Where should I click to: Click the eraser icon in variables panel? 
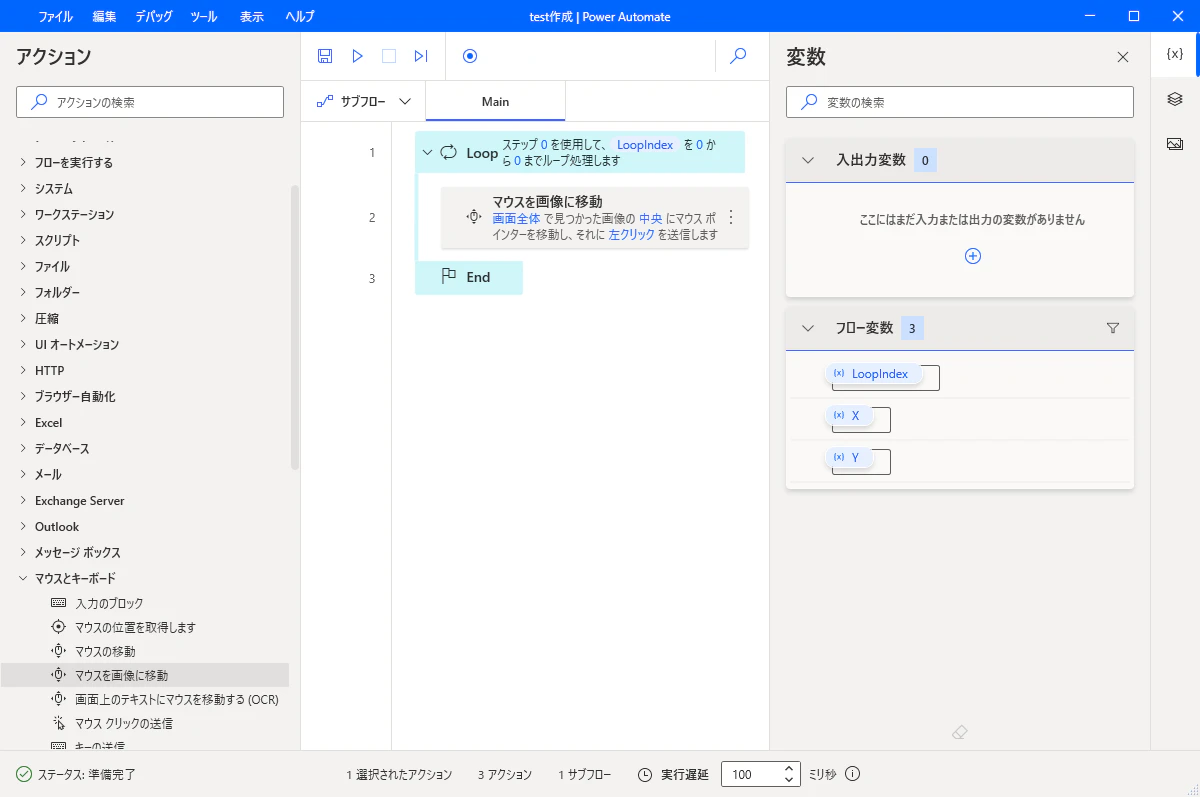(960, 733)
